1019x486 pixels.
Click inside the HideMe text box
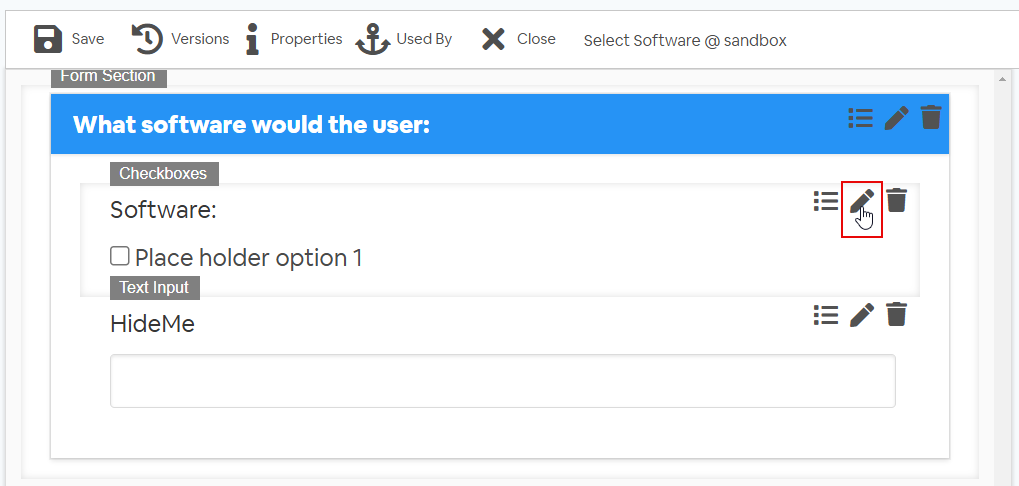click(502, 381)
